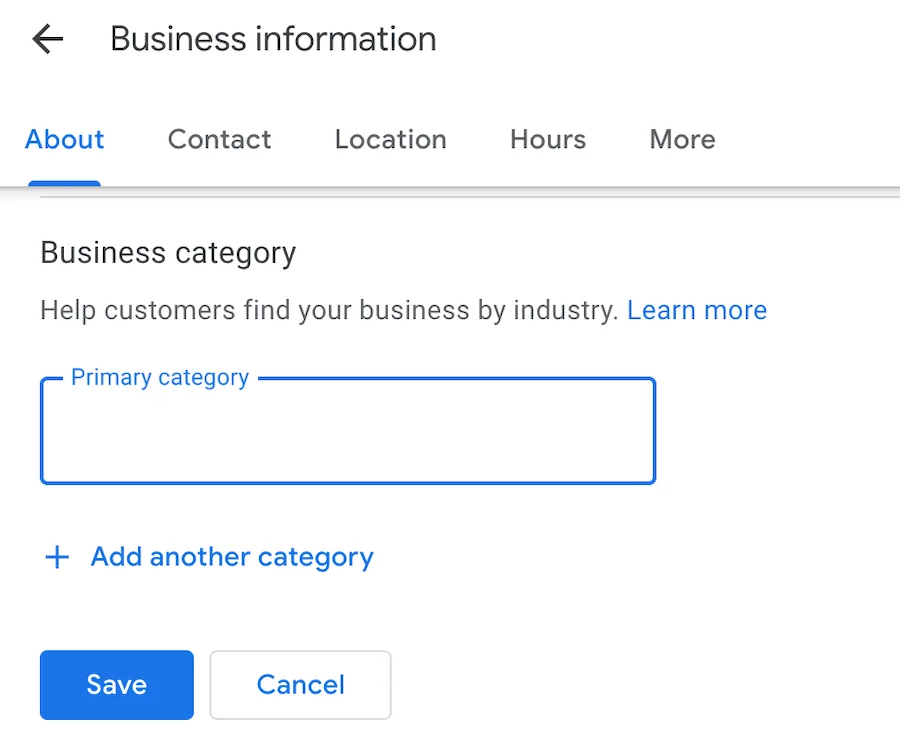Open the Location tab
The width and height of the screenshot is (900, 753).
390,140
